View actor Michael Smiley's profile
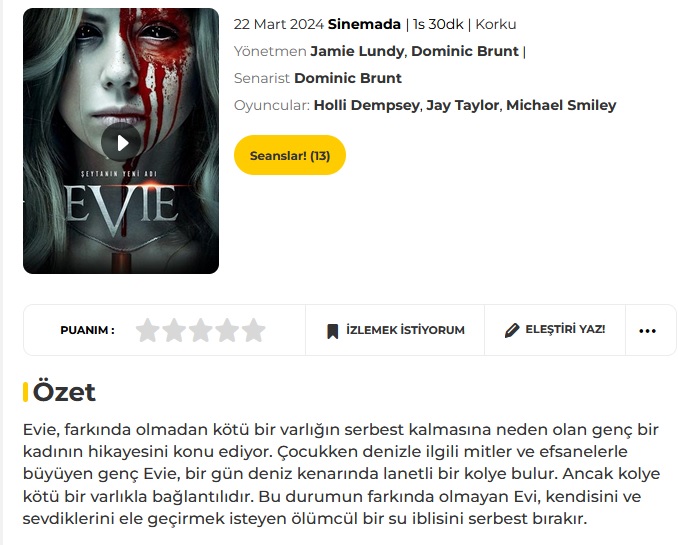This screenshot has width=678, height=545. [x=561, y=105]
